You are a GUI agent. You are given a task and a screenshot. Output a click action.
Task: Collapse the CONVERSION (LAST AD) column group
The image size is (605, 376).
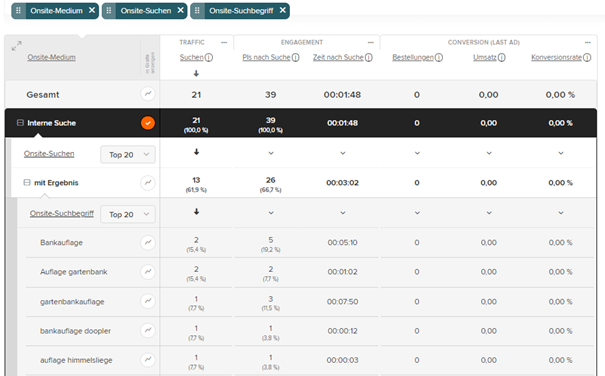point(588,42)
